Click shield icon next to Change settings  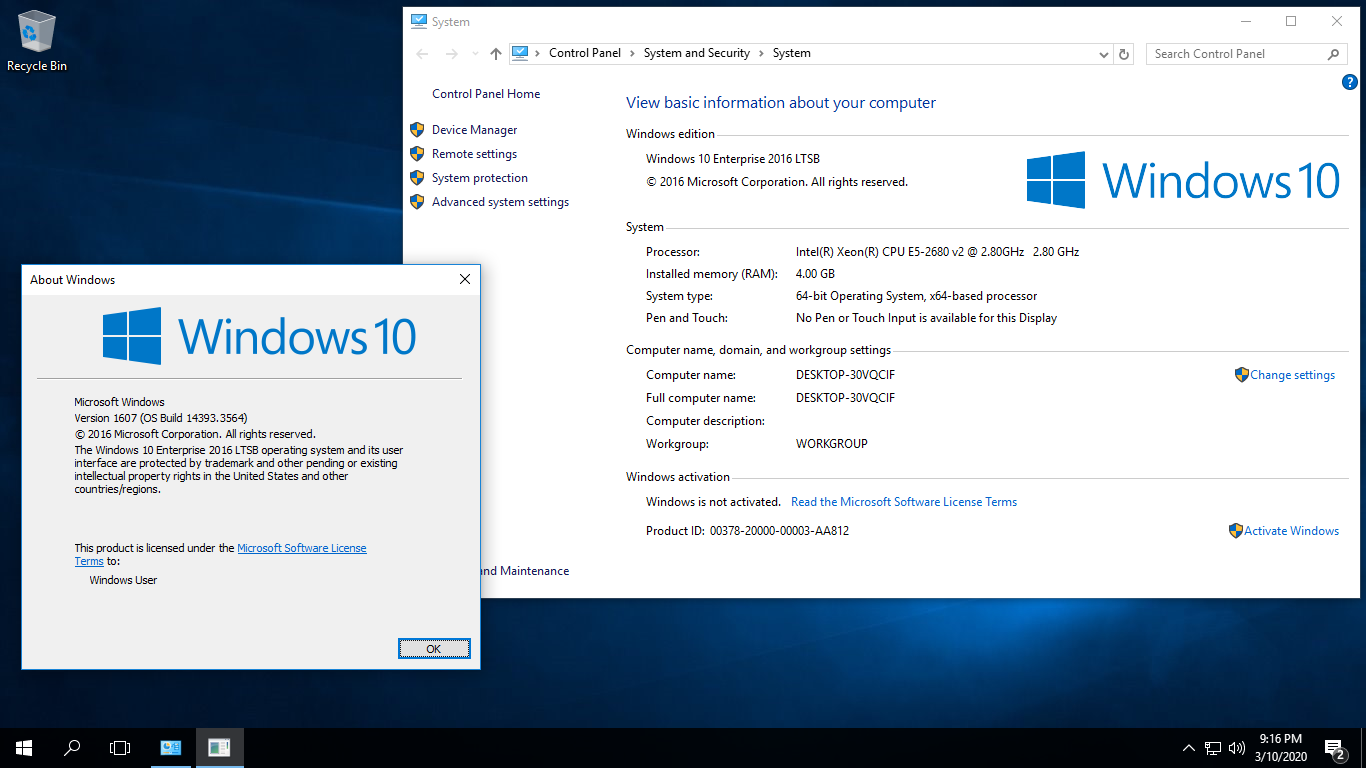1242,375
